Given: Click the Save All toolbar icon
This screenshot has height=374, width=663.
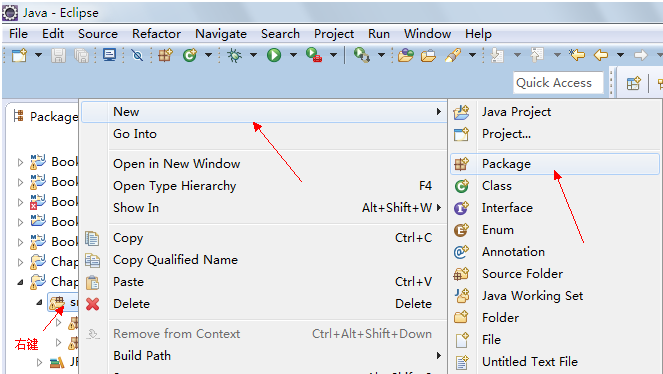Looking at the screenshot, I should [81, 55].
